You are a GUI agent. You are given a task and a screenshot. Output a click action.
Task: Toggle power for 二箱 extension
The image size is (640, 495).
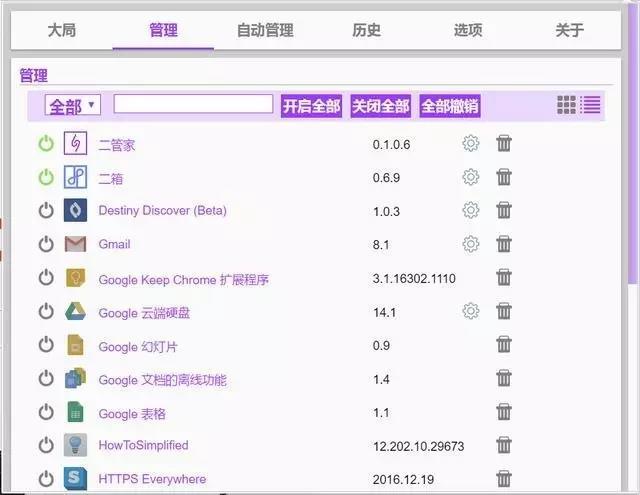click(46, 177)
